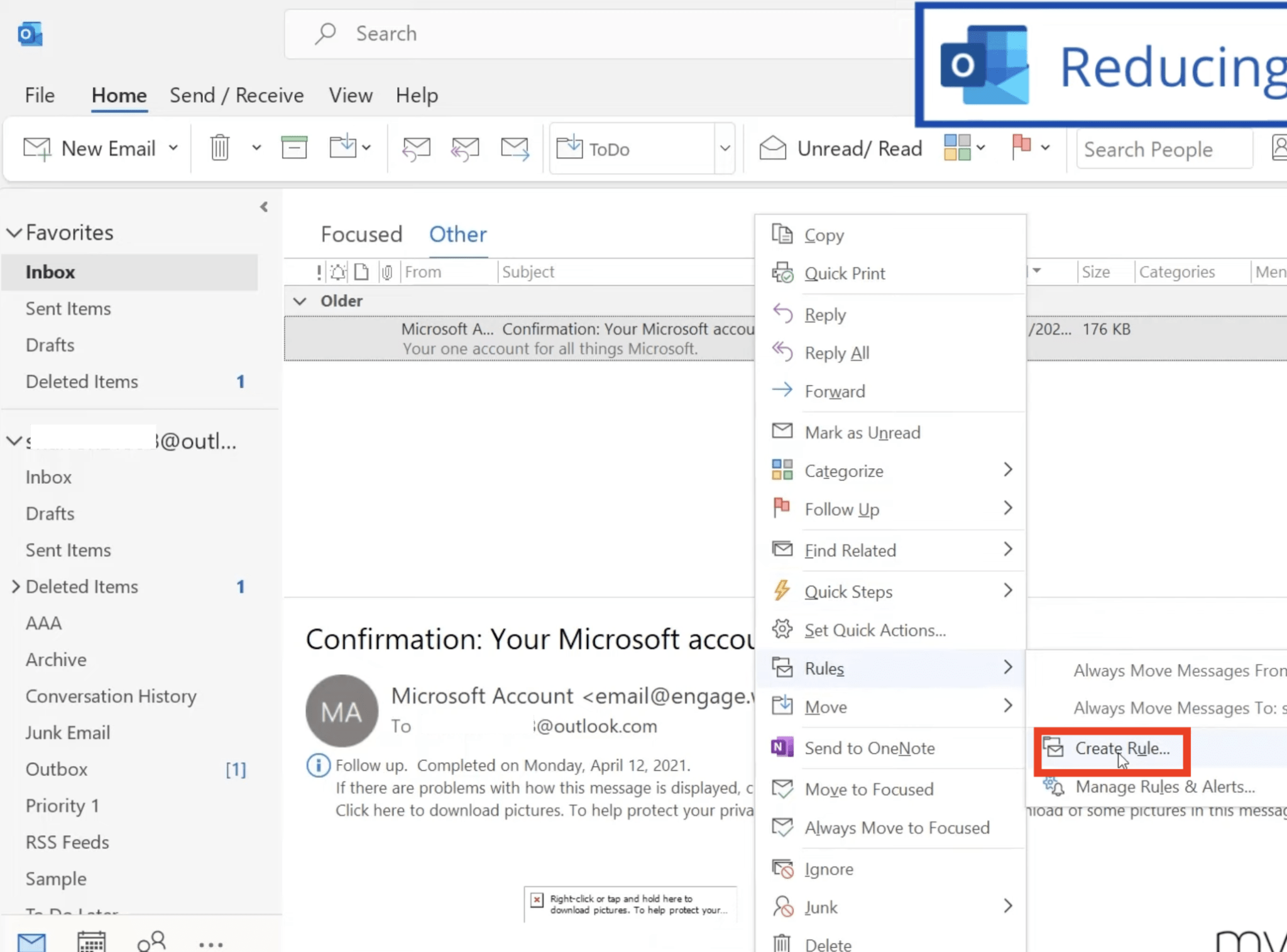Toggle Unread/Read on the ribbon
This screenshot has height=952, width=1287.
pyautogui.click(x=842, y=148)
